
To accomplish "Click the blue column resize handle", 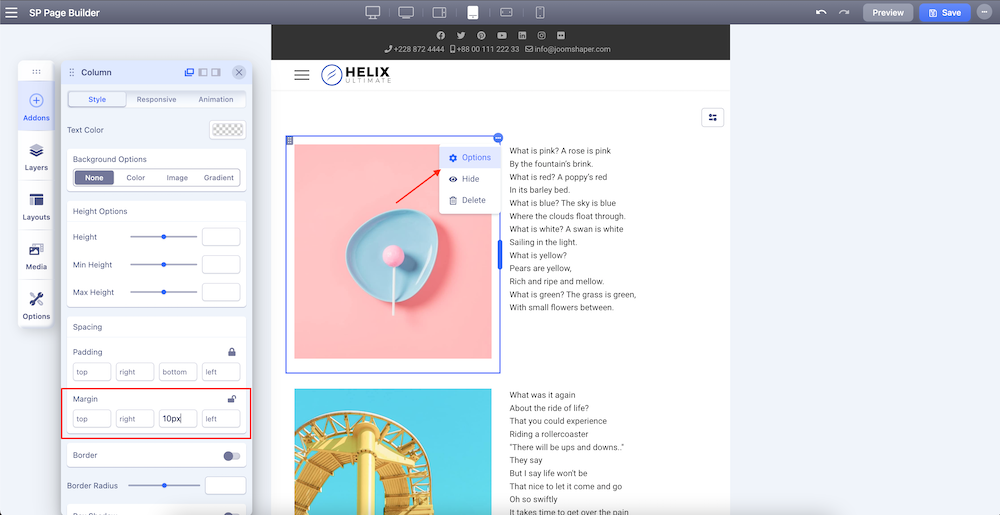I will click(500, 254).
